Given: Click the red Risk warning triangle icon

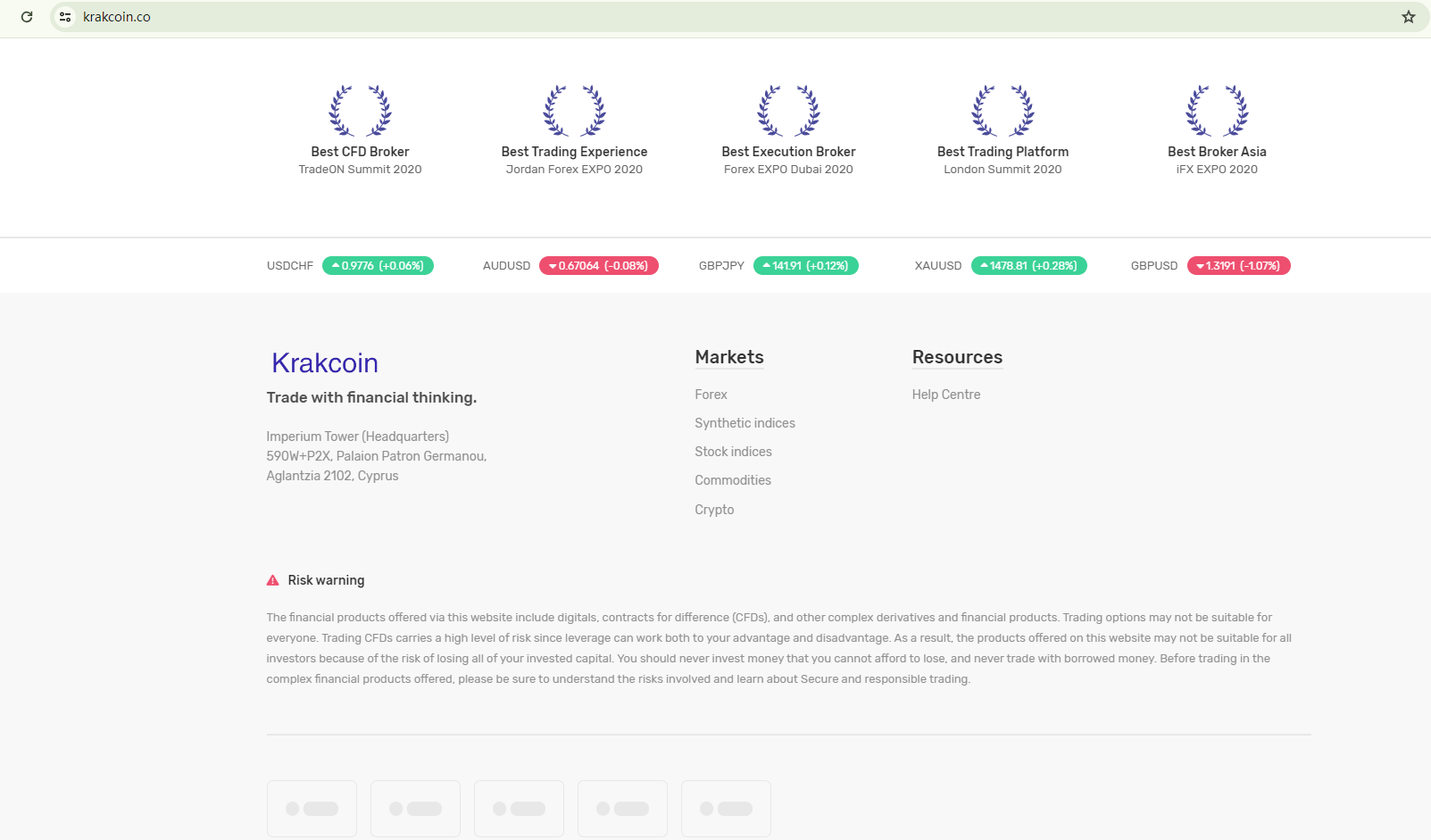Looking at the screenshot, I should click(273, 580).
